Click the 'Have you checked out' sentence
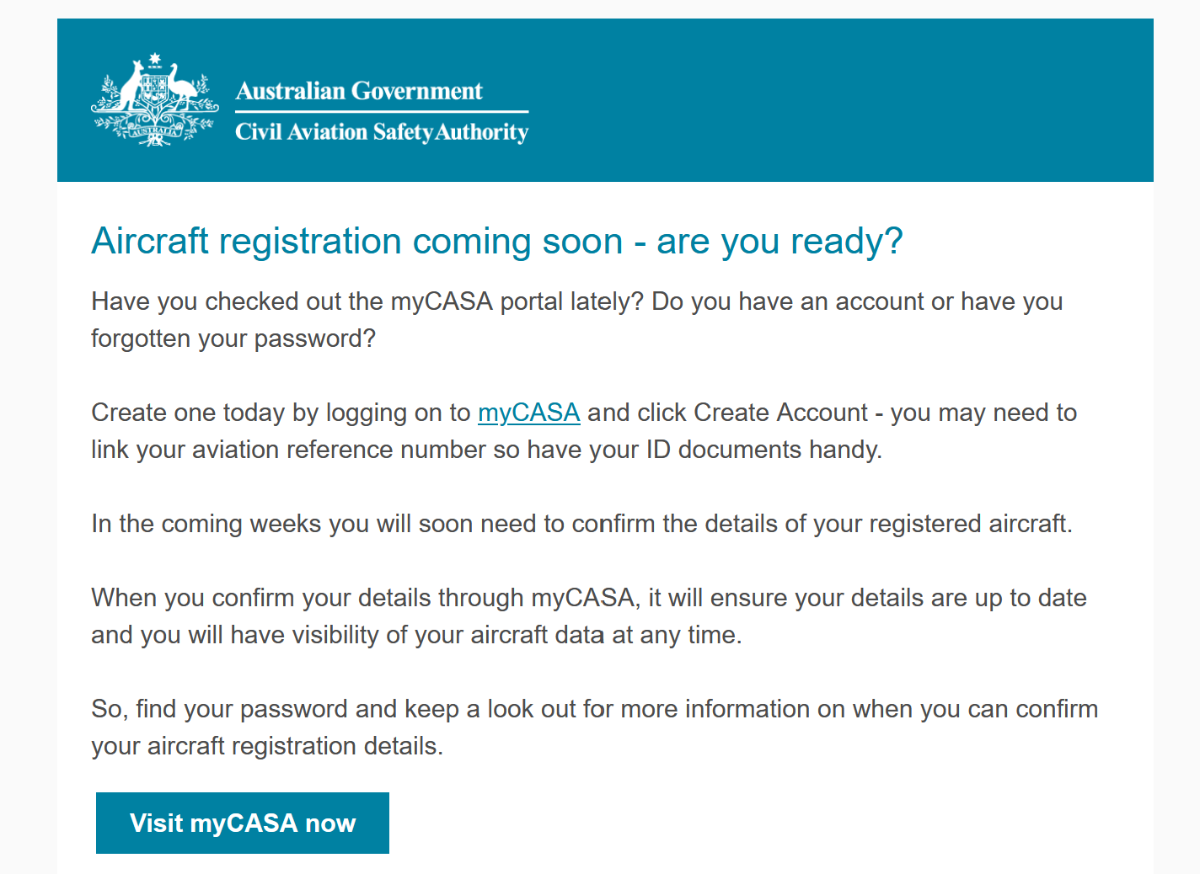 (368, 301)
